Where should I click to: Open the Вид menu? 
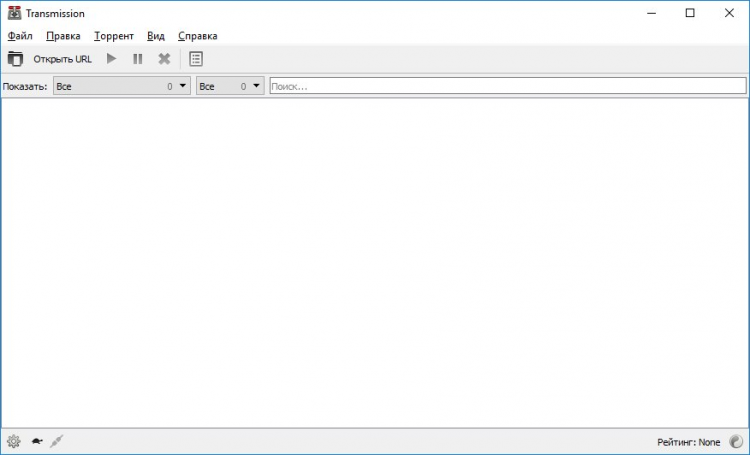tap(156, 36)
